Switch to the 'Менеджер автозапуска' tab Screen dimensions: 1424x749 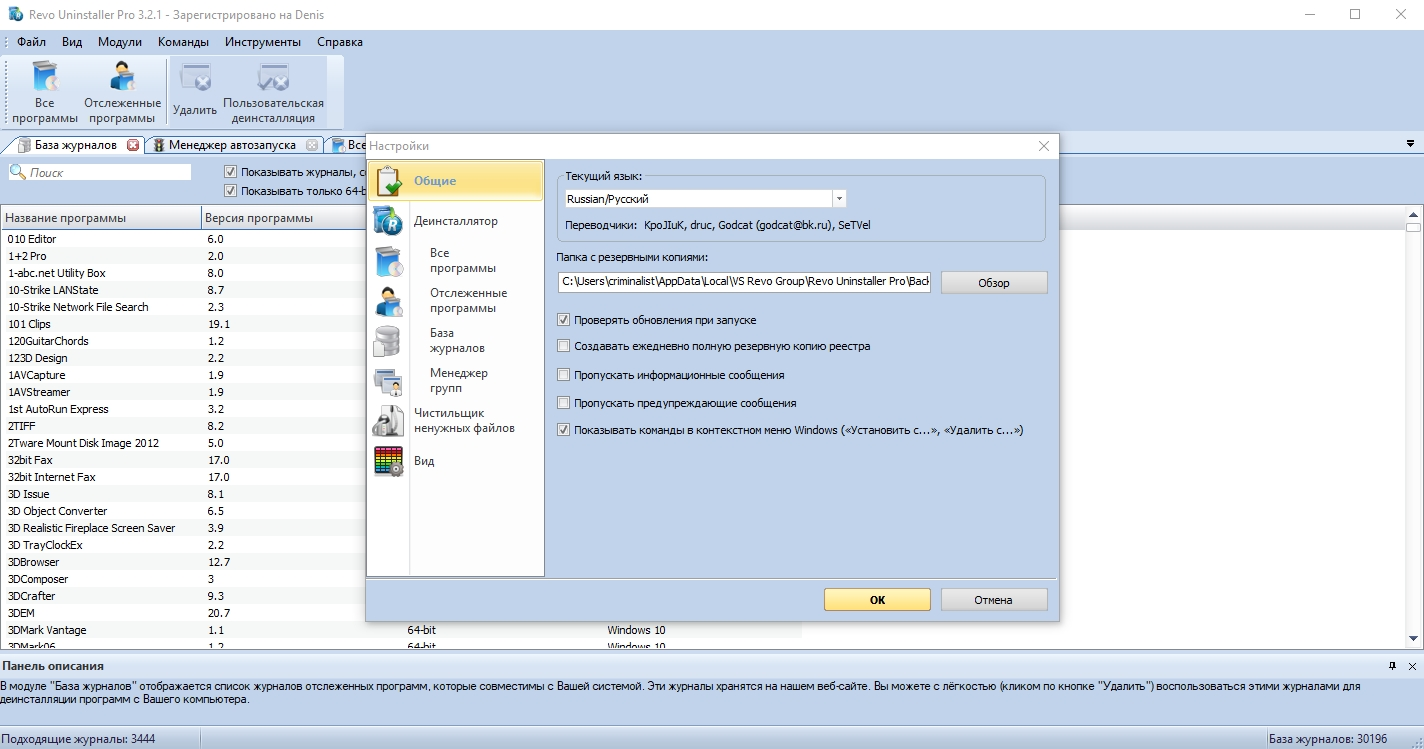click(x=236, y=145)
